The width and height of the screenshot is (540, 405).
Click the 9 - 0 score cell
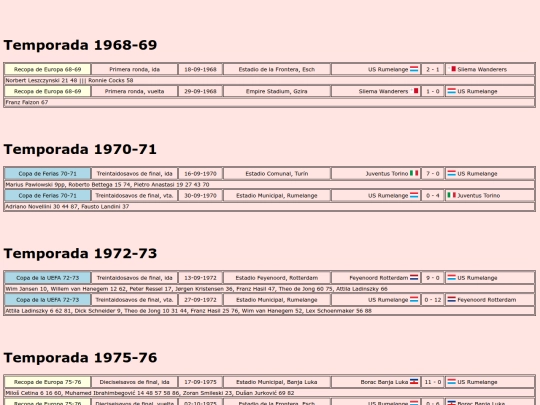(433, 278)
